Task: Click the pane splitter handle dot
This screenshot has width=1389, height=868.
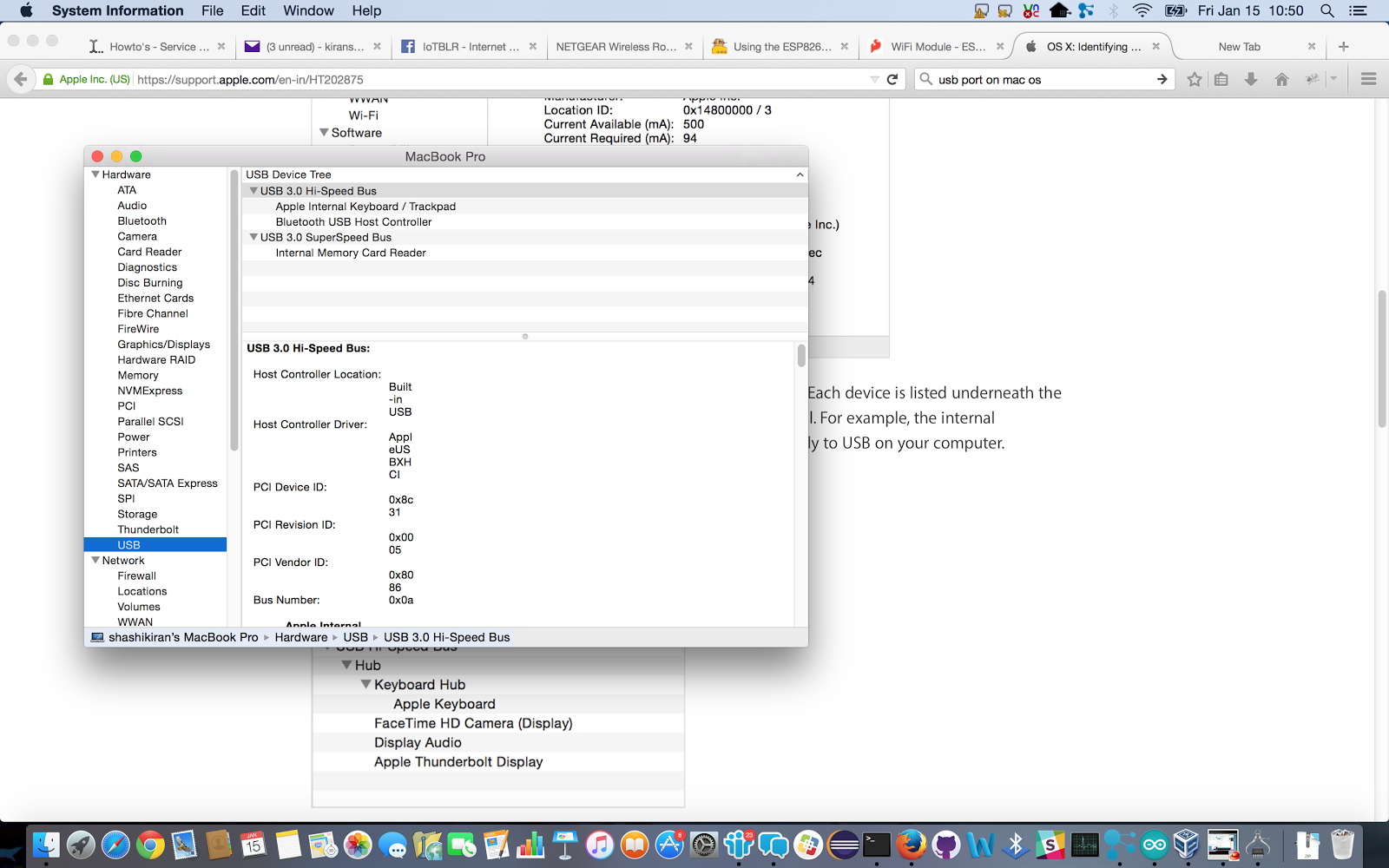Action: 524,336
